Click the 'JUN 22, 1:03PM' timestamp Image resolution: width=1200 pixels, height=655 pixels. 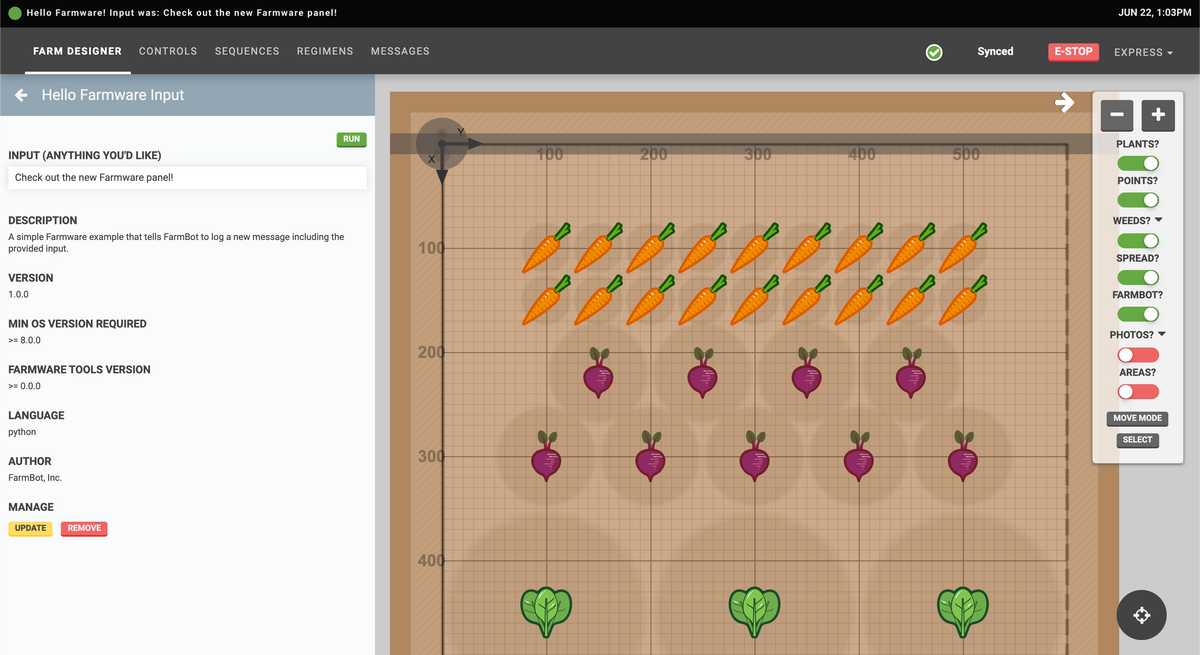[x=1154, y=12]
